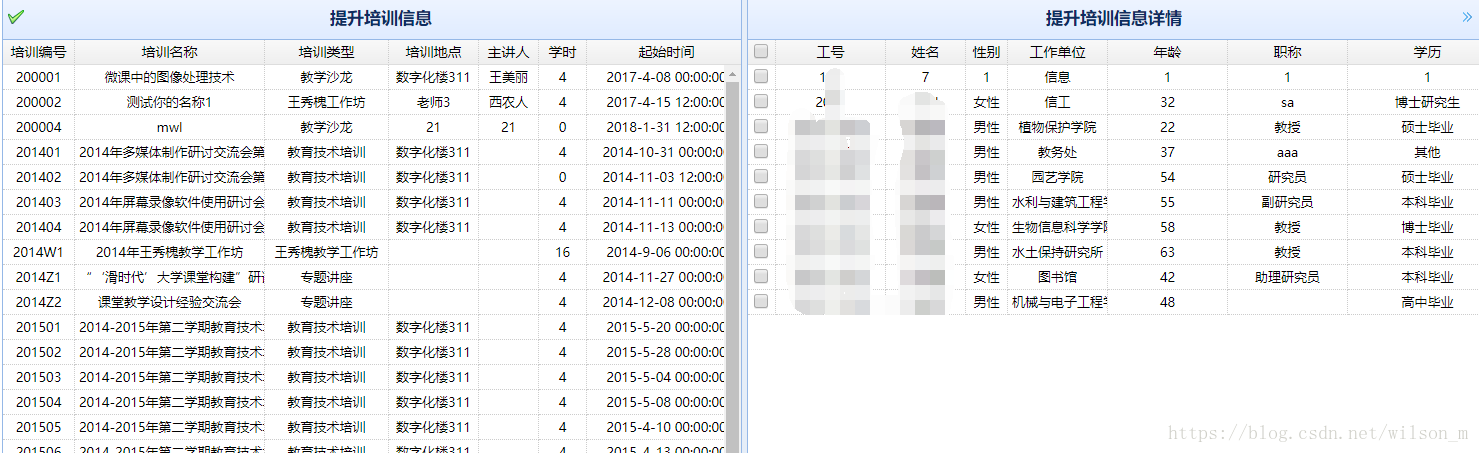This screenshot has height=453, width=1479.
Task: Sort by 培训地点 column header
Action: (433, 52)
